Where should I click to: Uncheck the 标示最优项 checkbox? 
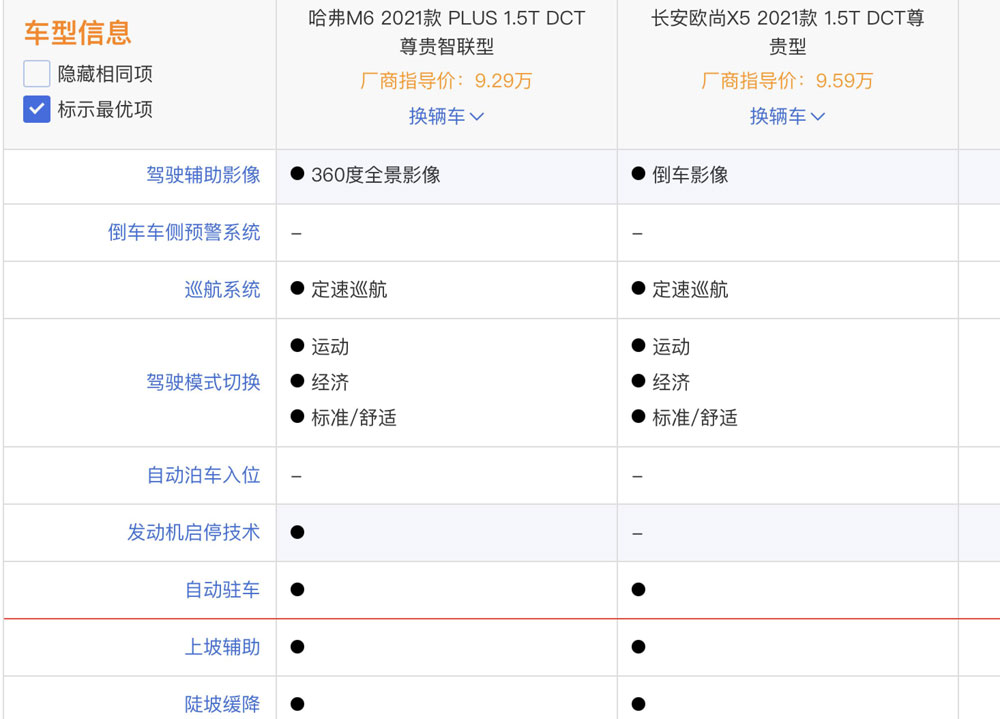tap(36, 109)
